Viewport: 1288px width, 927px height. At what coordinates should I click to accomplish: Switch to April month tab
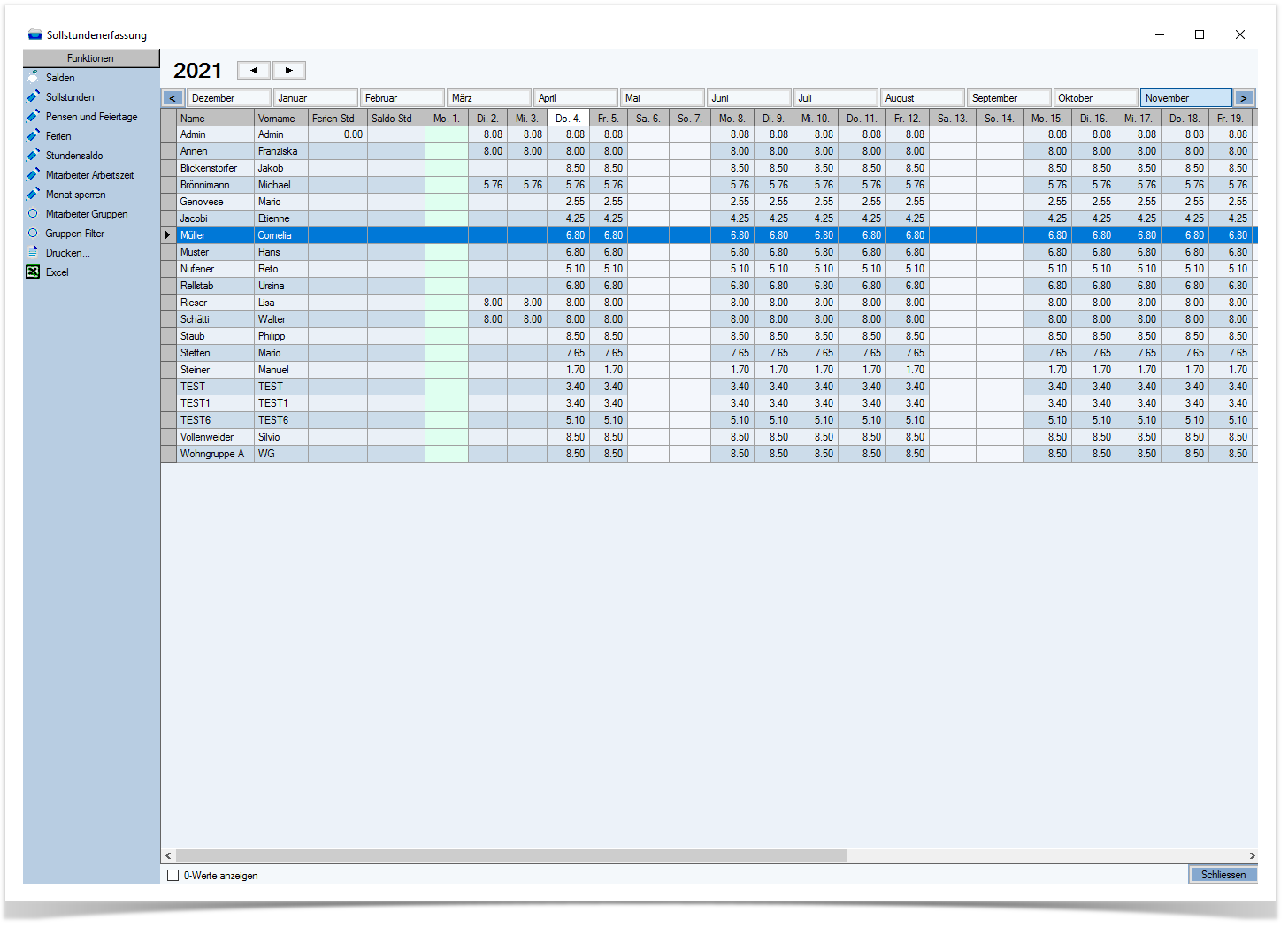pos(576,98)
